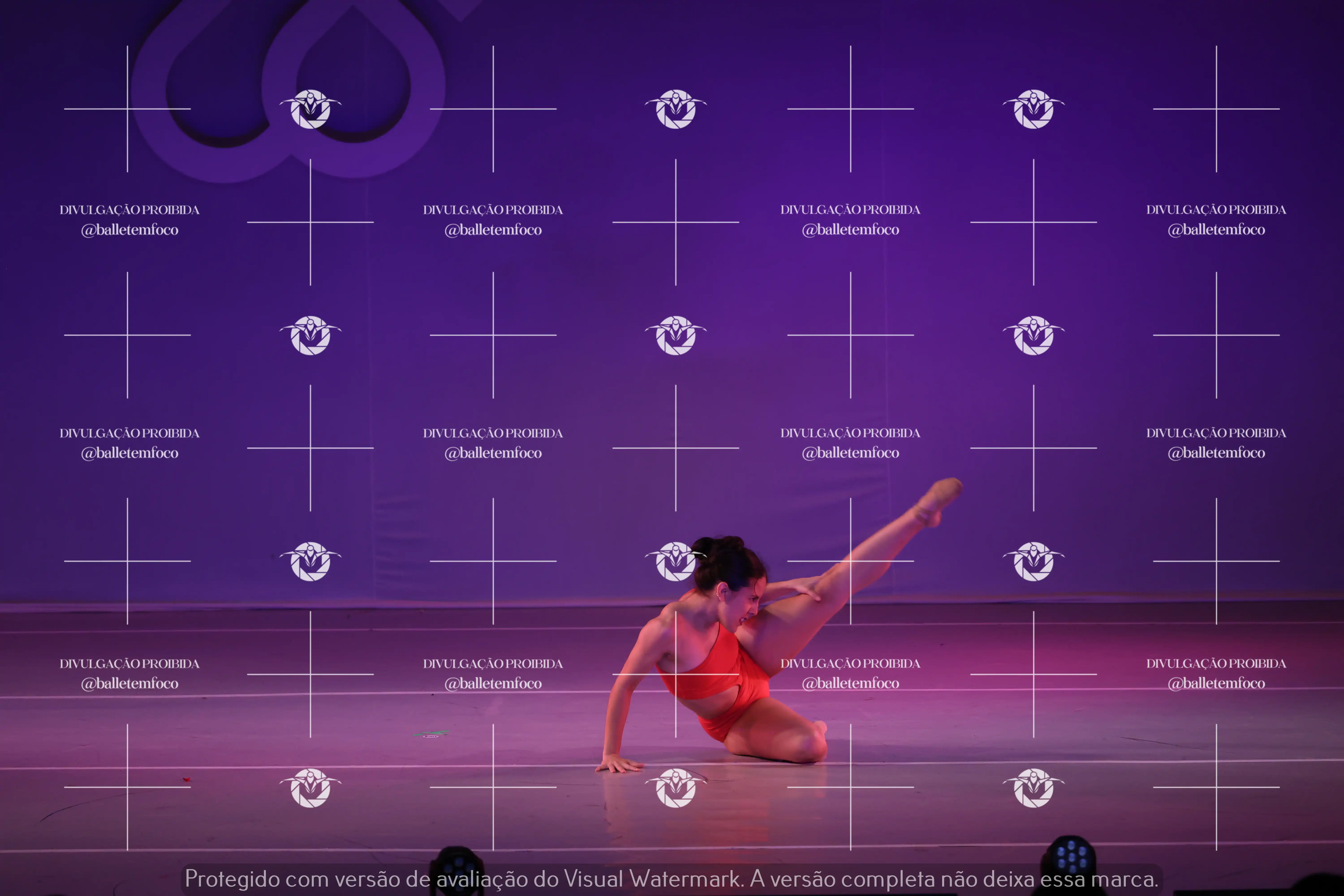Click the DIVULGAÇÃO PROIBIDA text nearest the infinity logo

[x=129, y=210]
